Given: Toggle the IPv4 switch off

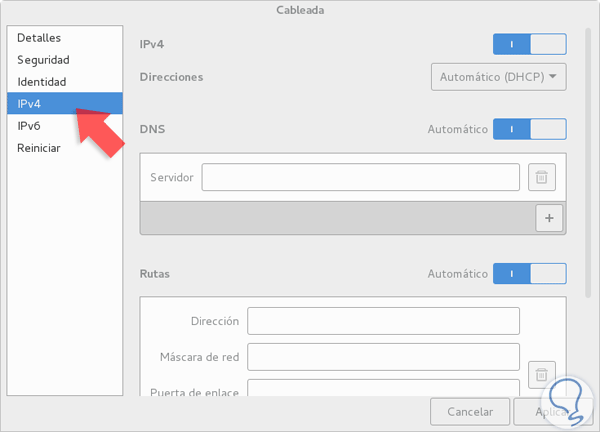Looking at the screenshot, I should [x=529, y=44].
